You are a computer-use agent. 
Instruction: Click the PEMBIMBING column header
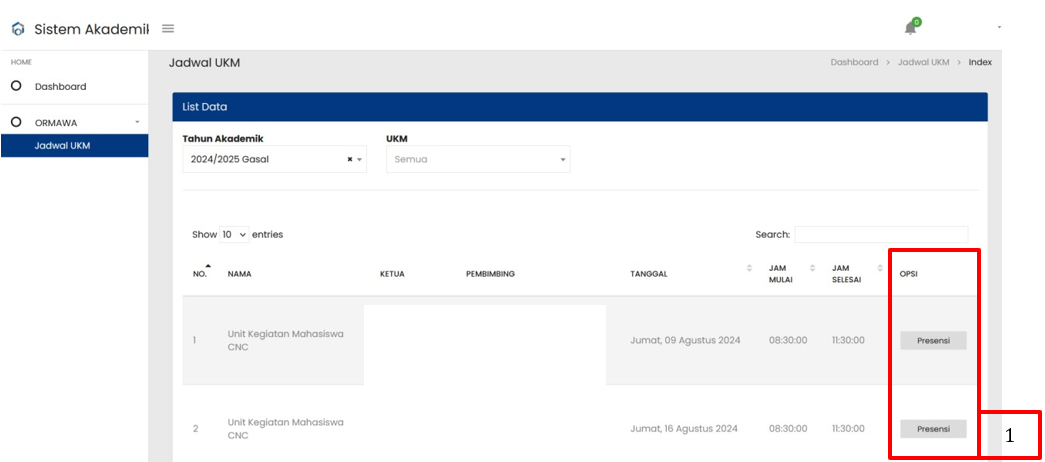pos(490,273)
